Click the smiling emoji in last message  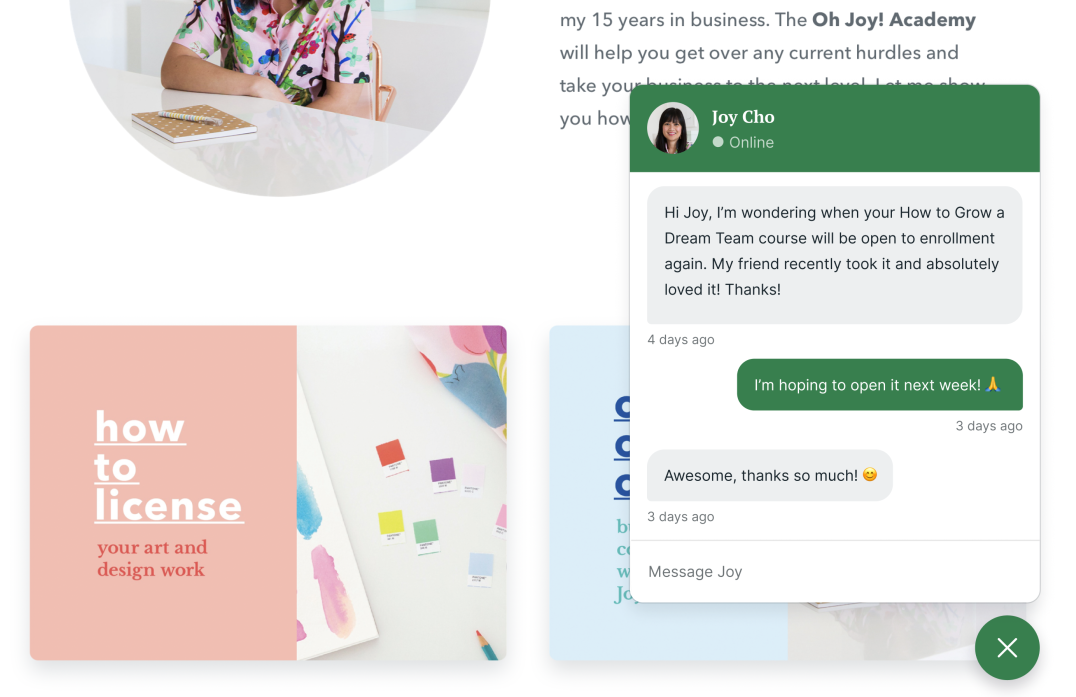(869, 475)
